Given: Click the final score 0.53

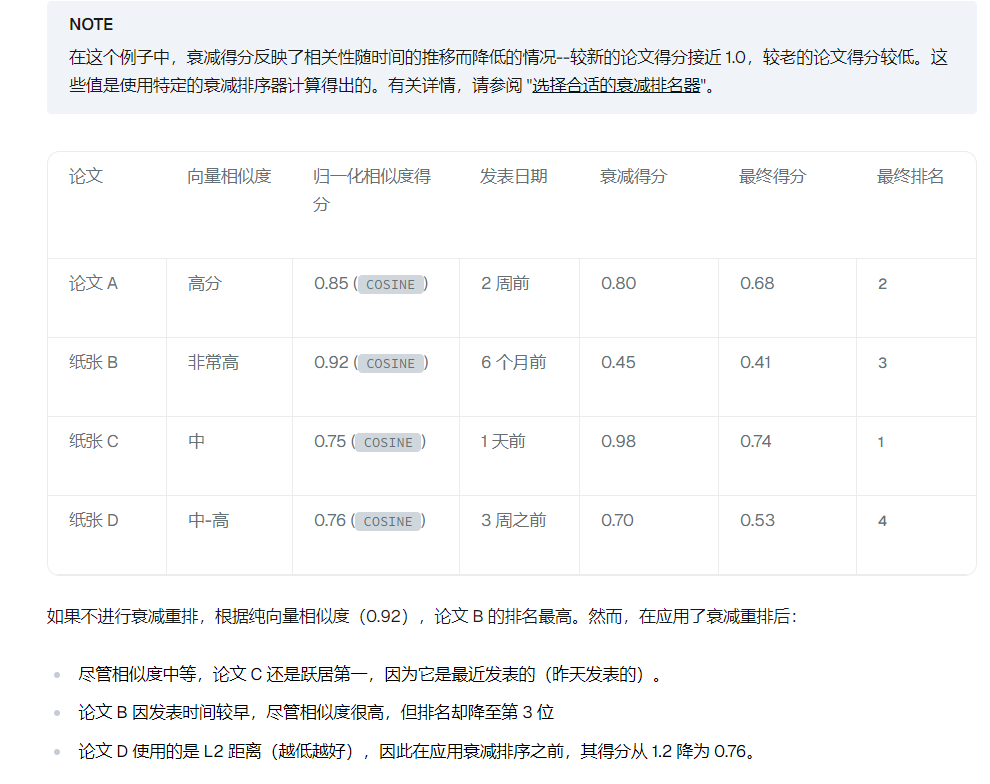Looking at the screenshot, I should [757, 520].
